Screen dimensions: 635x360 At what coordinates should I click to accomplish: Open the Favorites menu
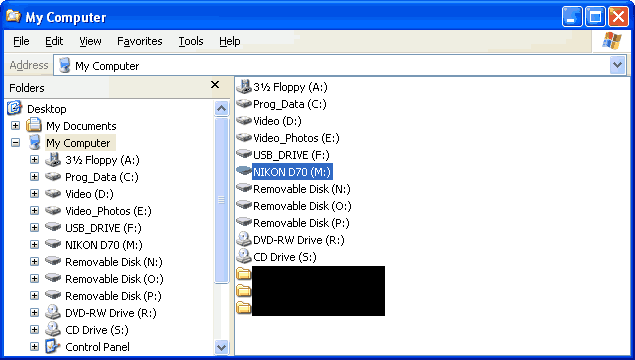[x=140, y=41]
